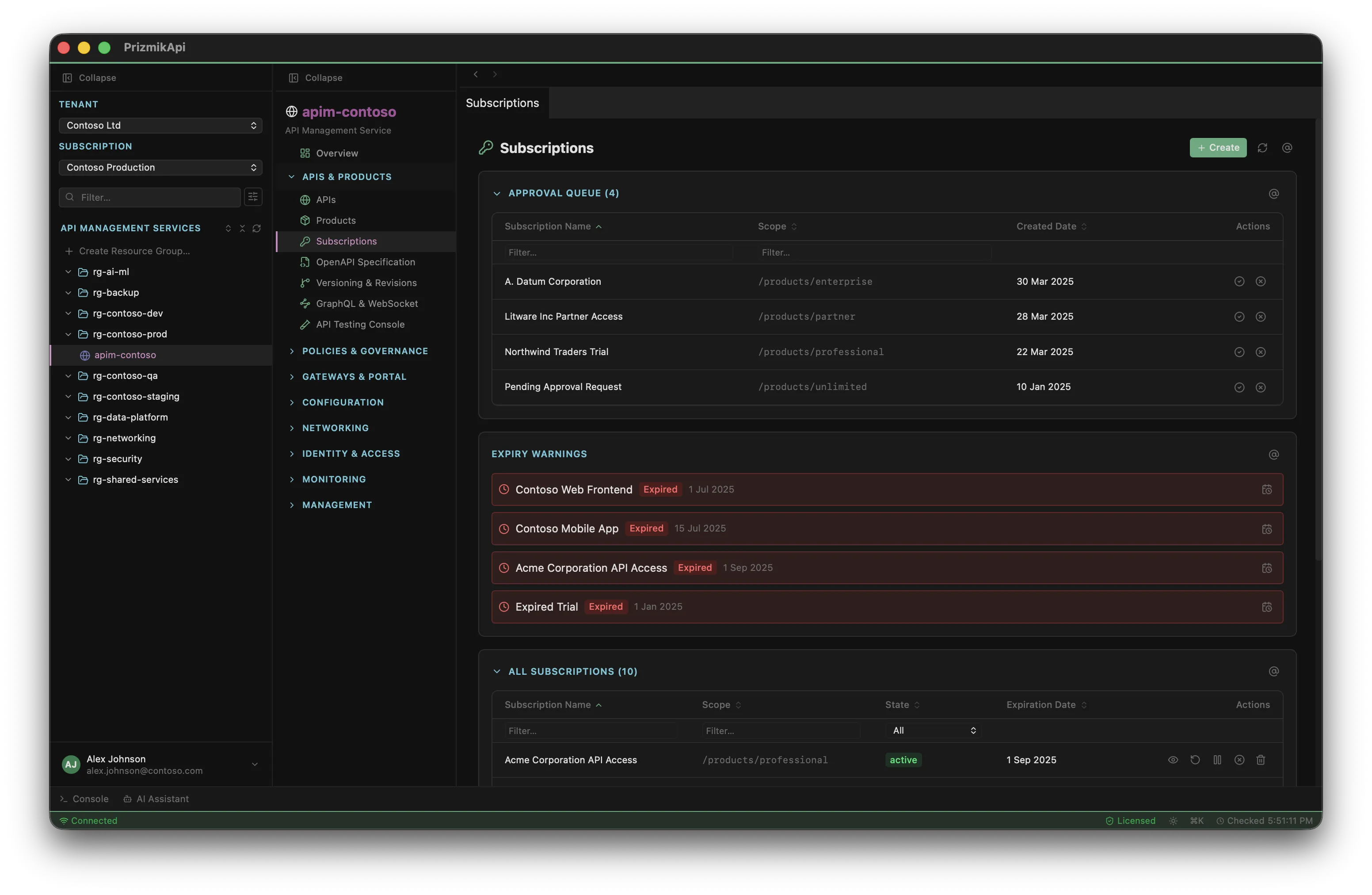1372x895 pixels.
Task: Click the mention icon on Expiry Warnings
Action: click(x=1273, y=455)
